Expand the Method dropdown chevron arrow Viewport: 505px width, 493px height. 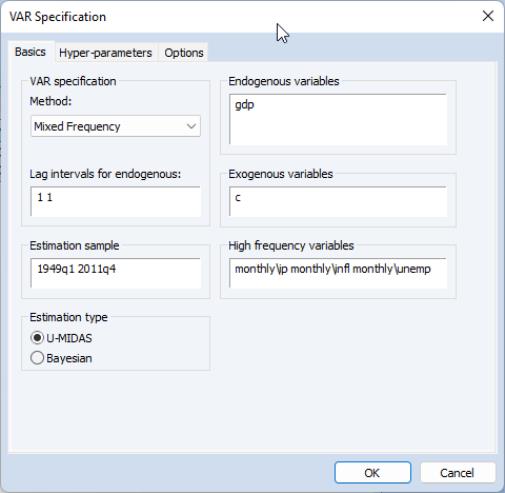pyautogui.click(x=191, y=126)
